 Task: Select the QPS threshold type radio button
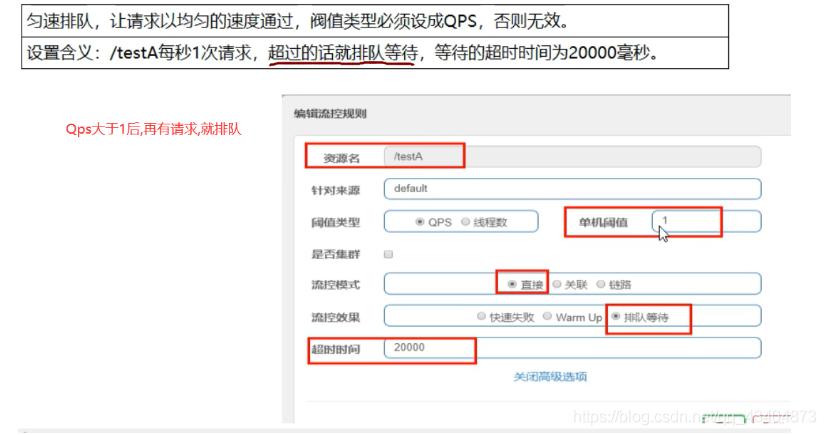419,222
